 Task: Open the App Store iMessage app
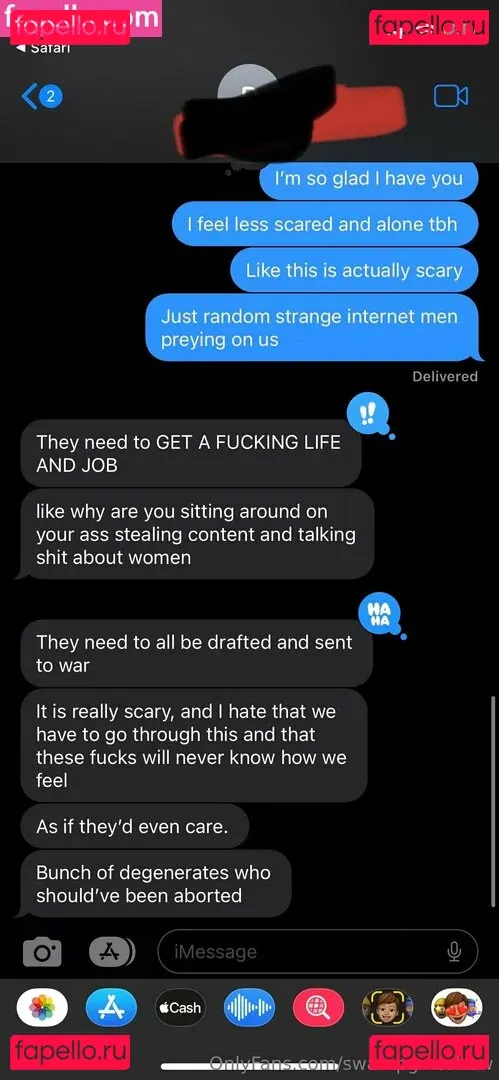click(111, 1008)
